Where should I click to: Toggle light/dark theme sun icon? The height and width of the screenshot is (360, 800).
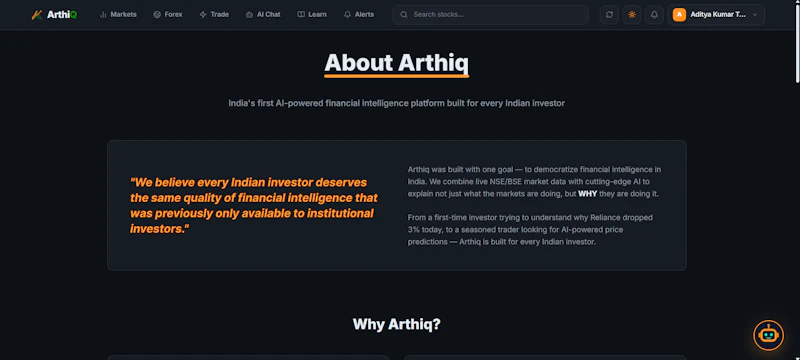coord(632,15)
